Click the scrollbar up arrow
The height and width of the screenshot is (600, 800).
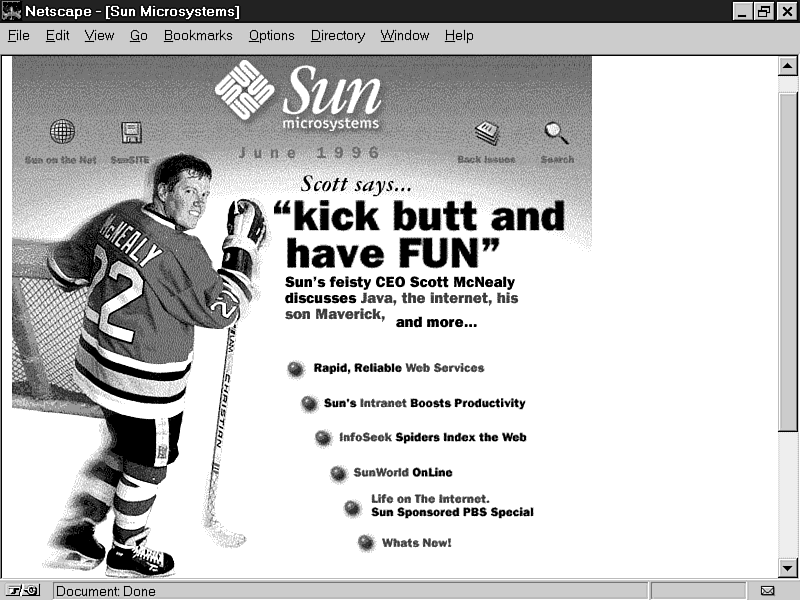(787, 66)
